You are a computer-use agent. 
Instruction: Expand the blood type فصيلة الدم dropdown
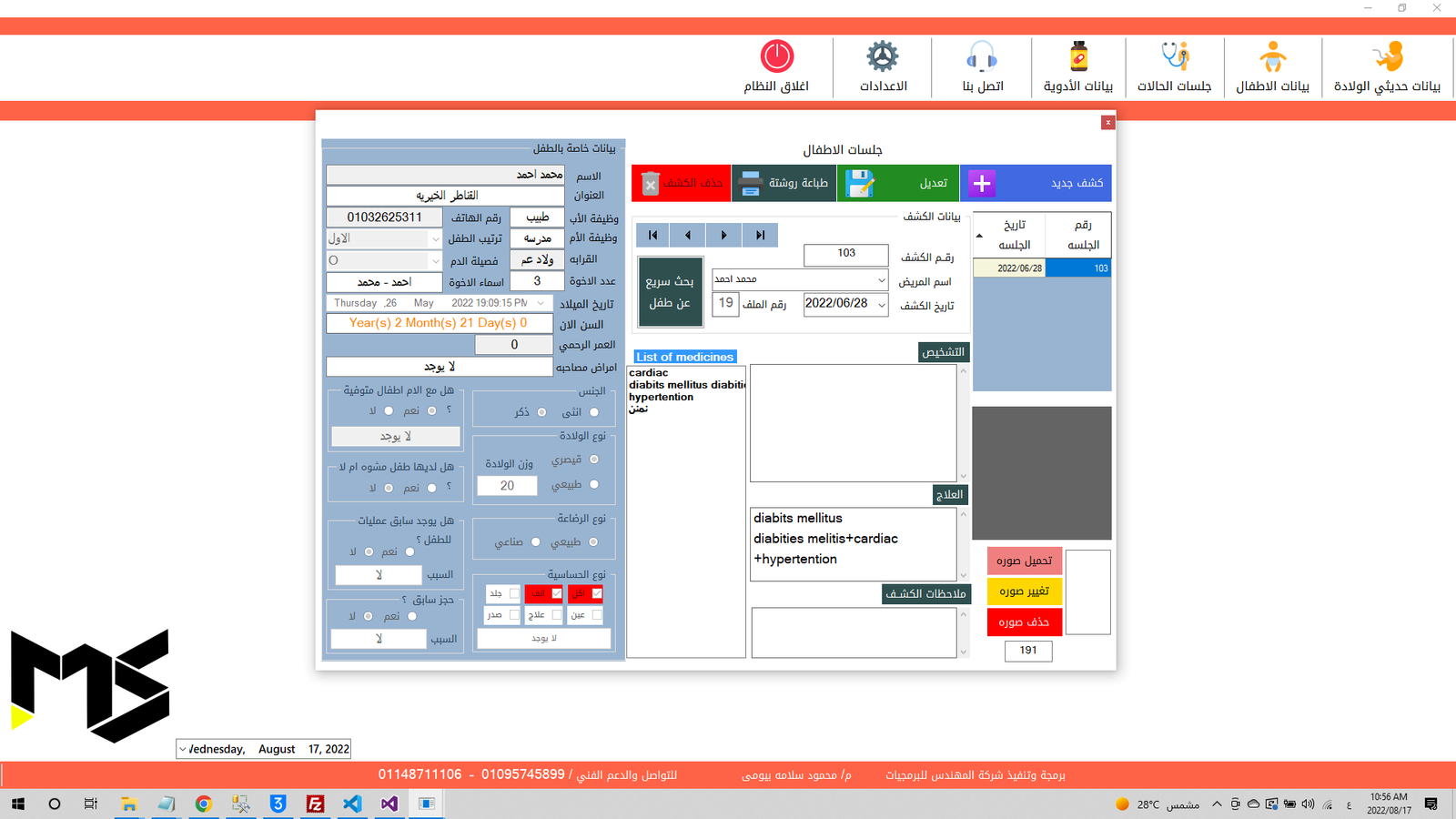pyautogui.click(x=435, y=260)
